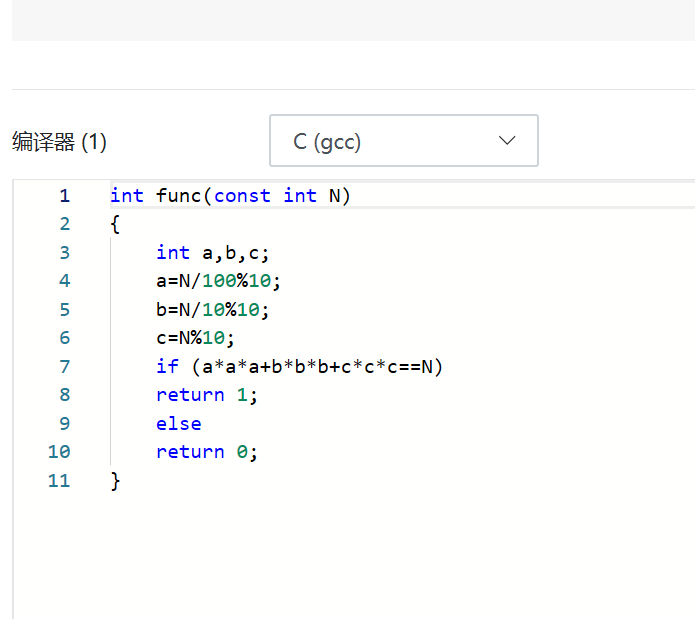Place cursor in the int a,b,c; declaration
The height and width of the screenshot is (619, 695).
pos(213,253)
